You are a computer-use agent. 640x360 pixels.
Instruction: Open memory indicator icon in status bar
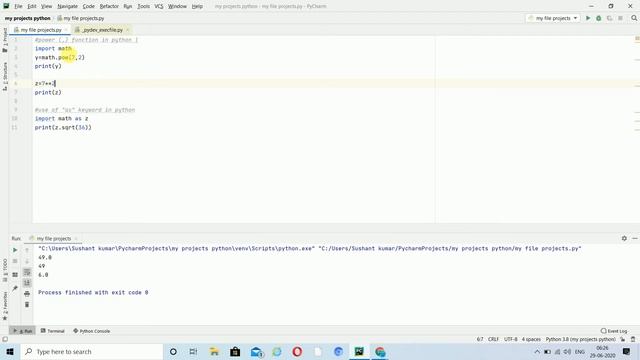(633, 339)
